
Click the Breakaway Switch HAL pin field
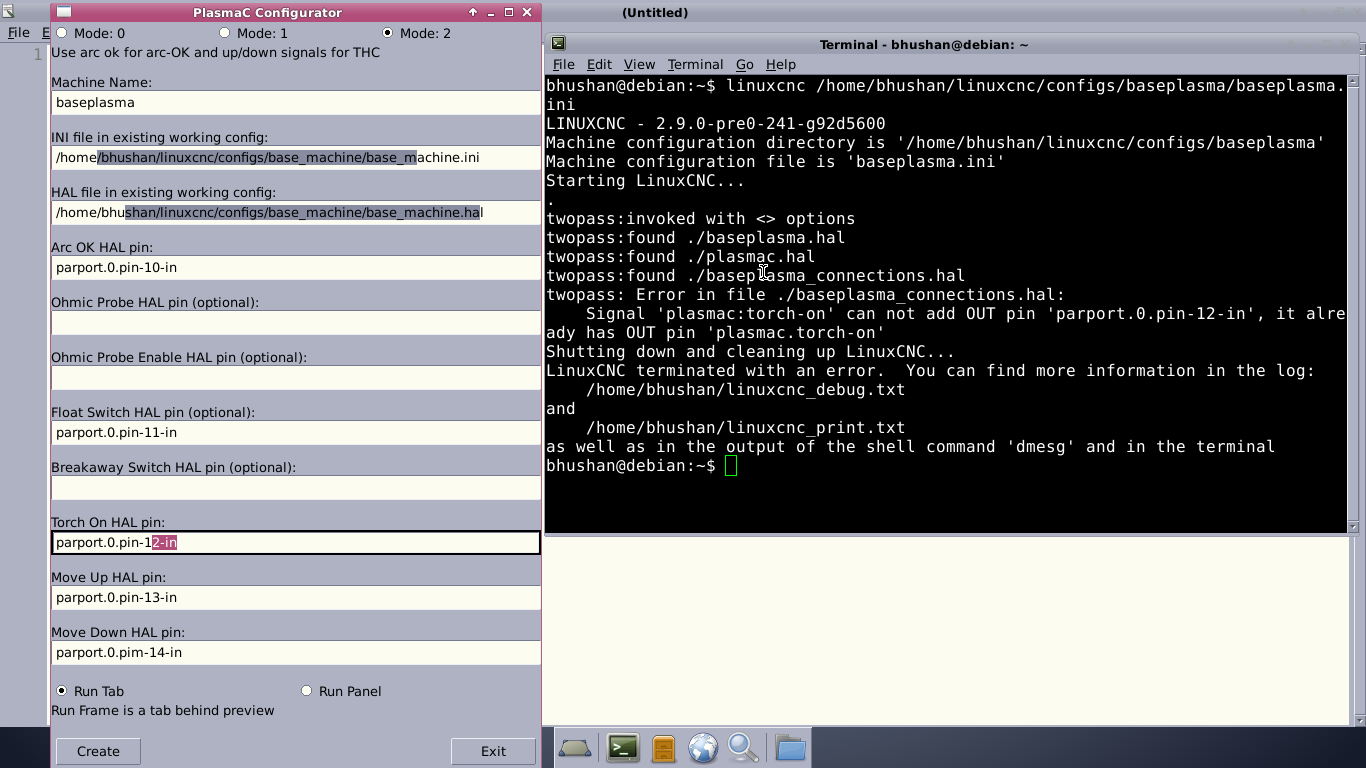[x=296, y=487]
